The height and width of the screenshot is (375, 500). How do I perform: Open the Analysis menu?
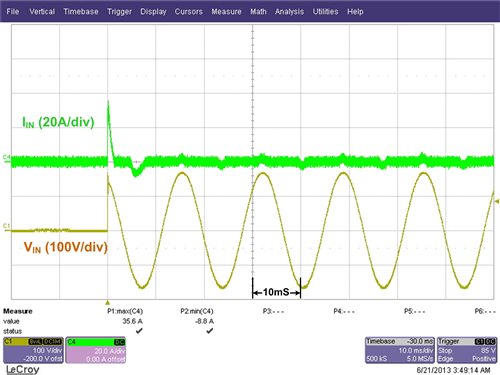(x=289, y=12)
